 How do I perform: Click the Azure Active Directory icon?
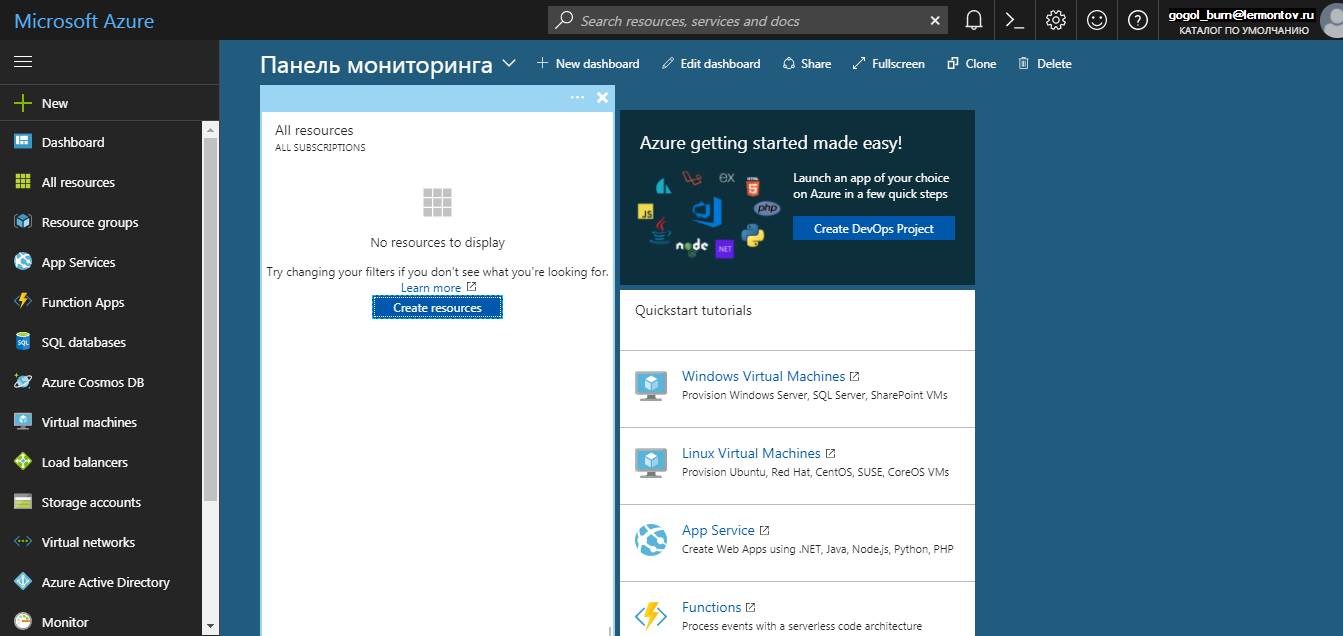tap(23, 582)
